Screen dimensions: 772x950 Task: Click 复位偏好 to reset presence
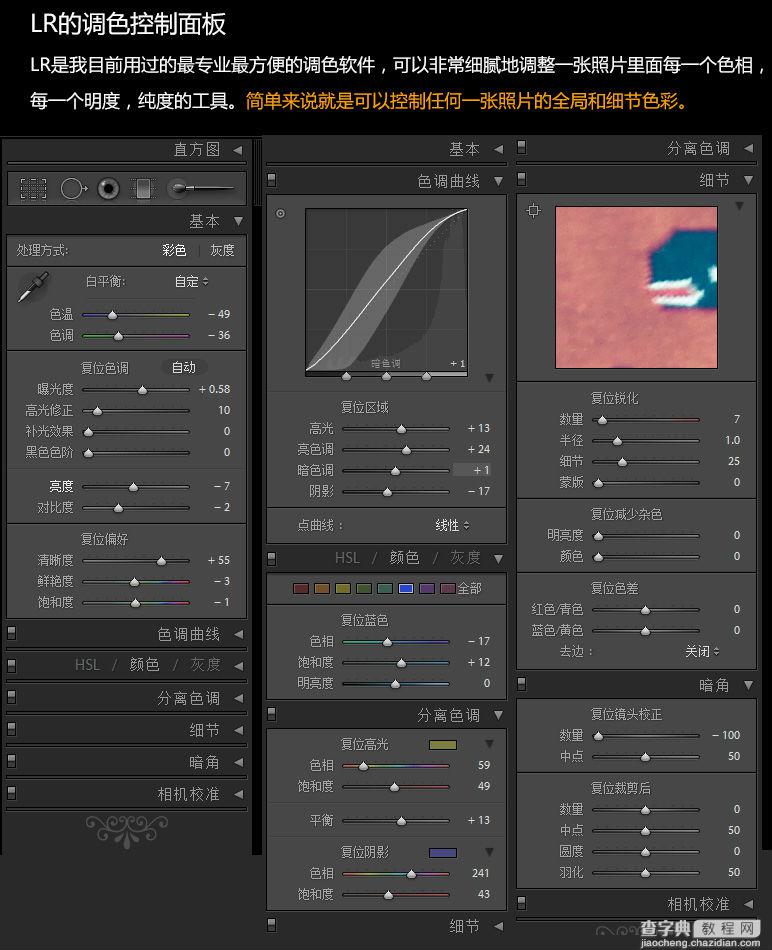[x=104, y=539]
